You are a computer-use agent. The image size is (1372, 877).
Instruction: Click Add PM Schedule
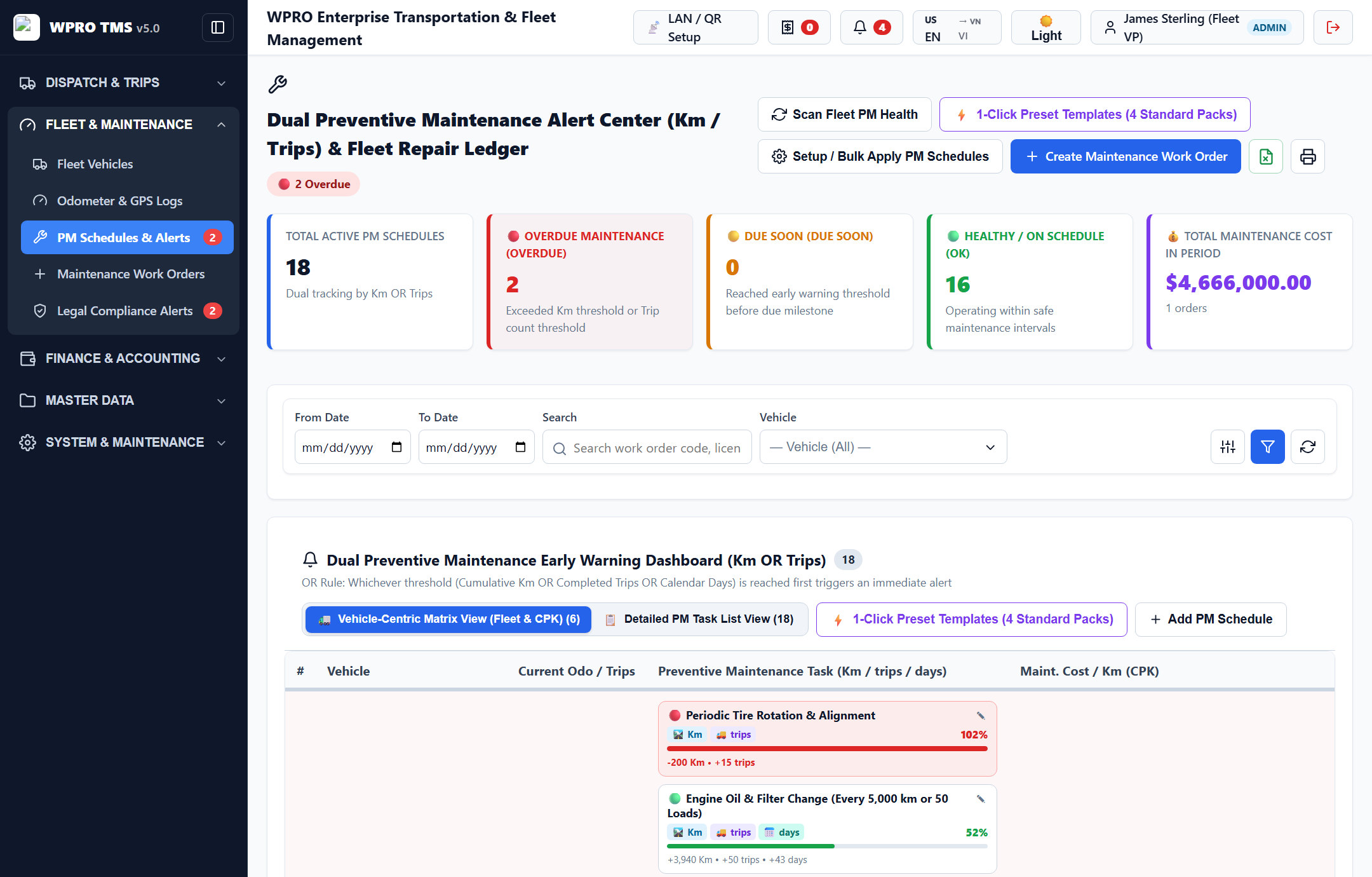1211,619
